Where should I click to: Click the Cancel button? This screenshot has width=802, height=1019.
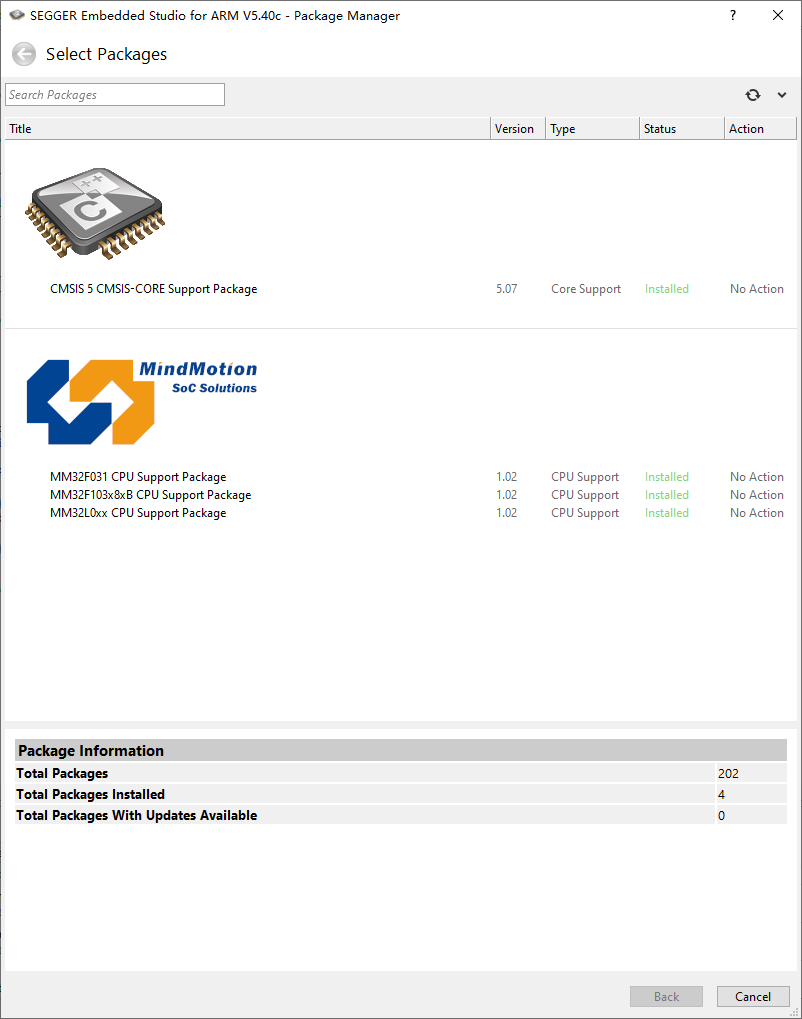pos(753,996)
